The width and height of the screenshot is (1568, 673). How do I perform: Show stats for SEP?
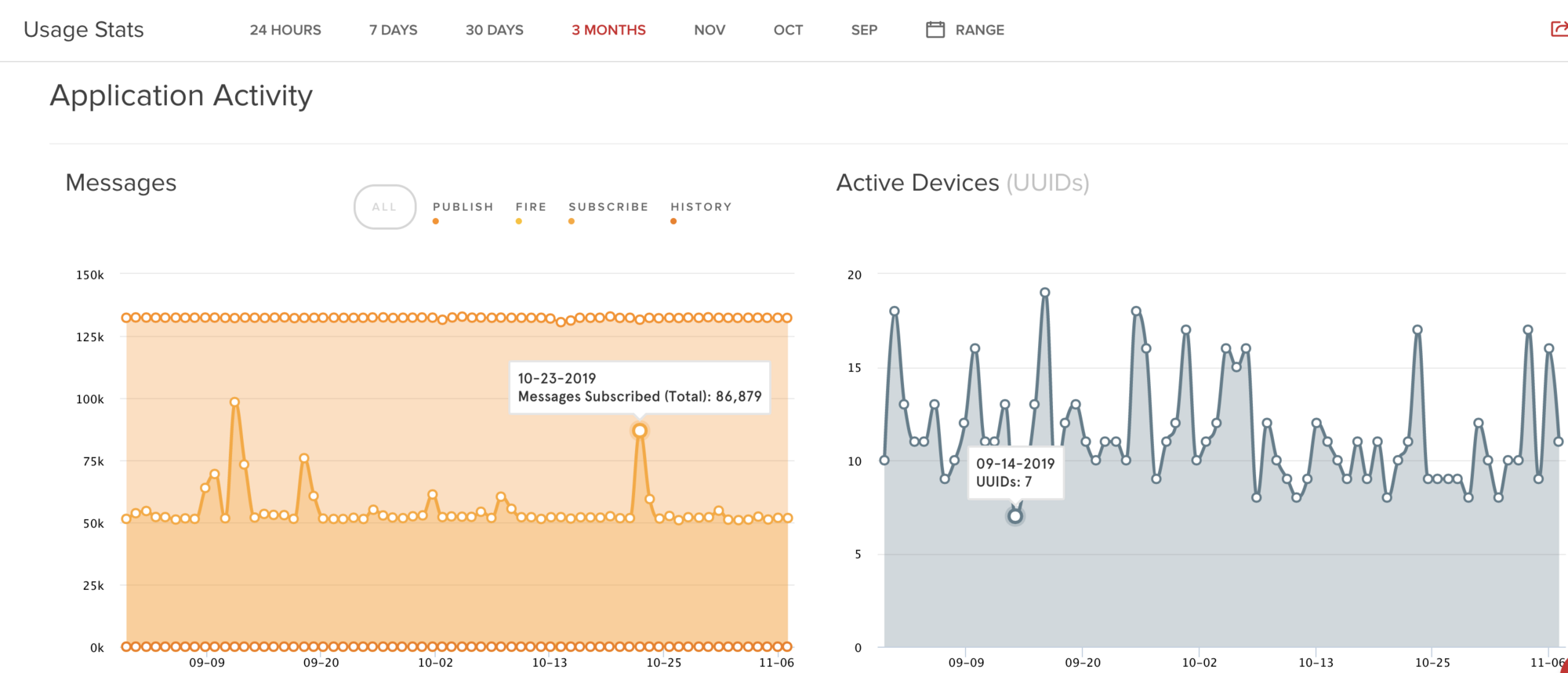pos(864,30)
